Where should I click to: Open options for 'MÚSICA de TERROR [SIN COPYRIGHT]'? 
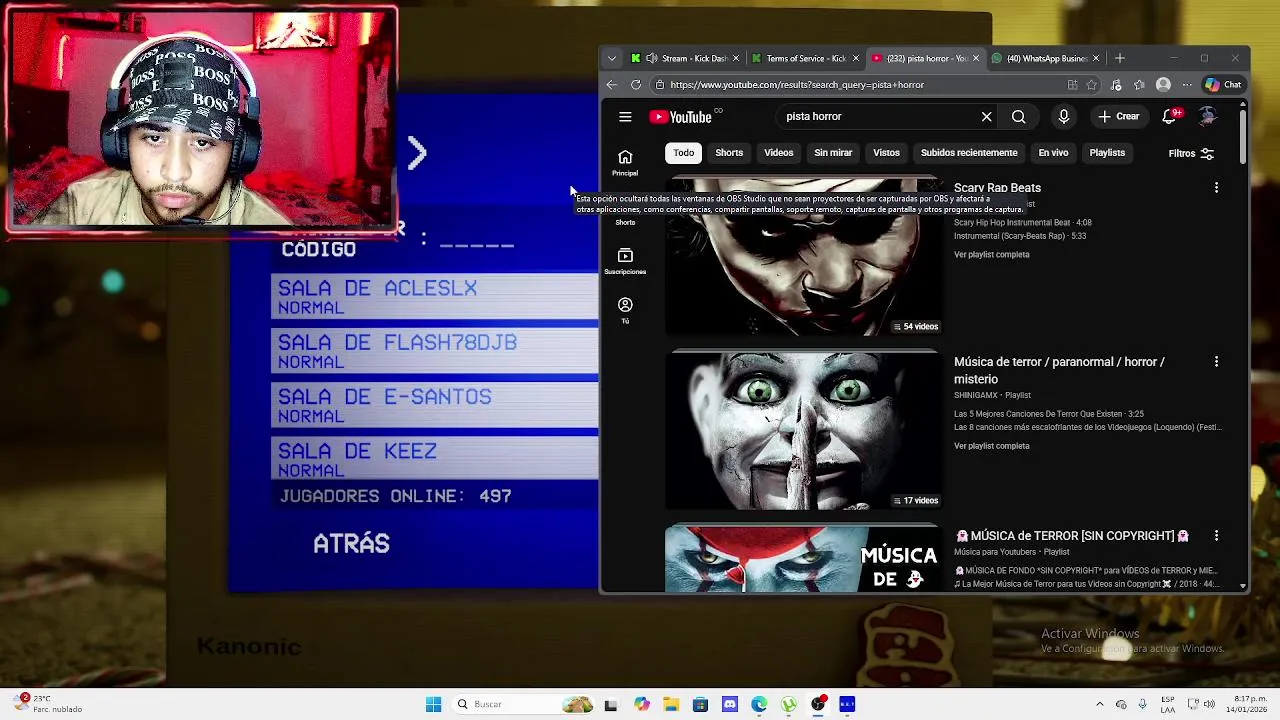click(x=1216, y=536)
